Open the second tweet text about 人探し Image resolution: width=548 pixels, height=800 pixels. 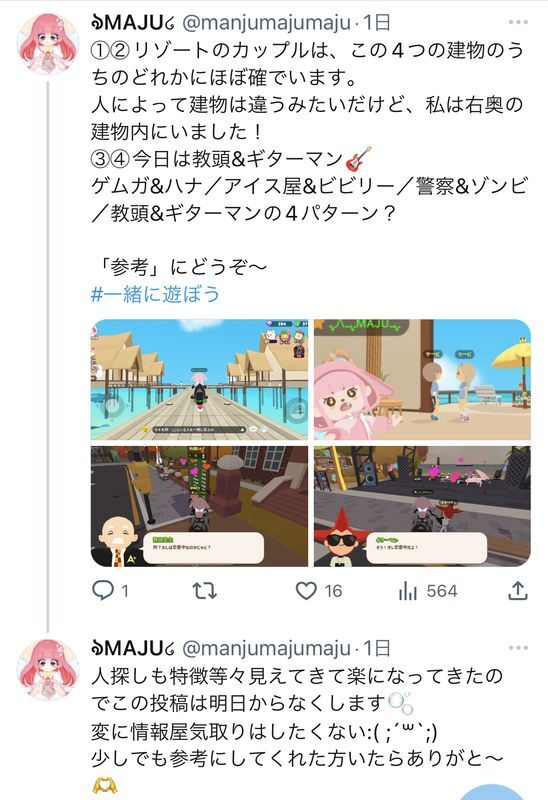point(297,717)
